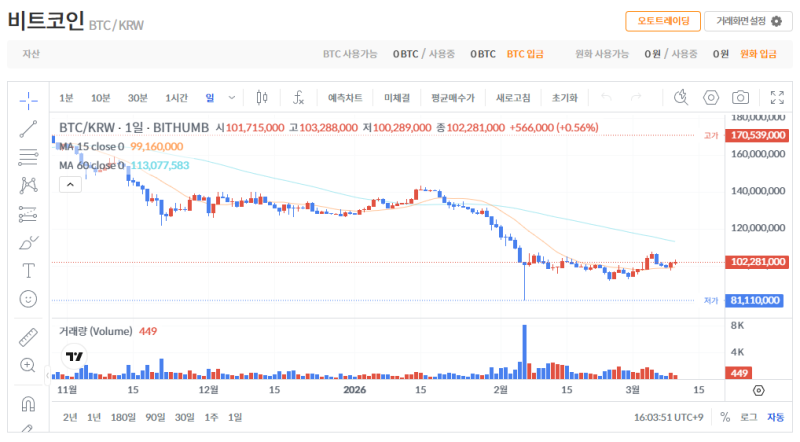This screenshot has height=442, width=800.
Task: Select the forecast and measurement tool
Action: click(29, 214)
